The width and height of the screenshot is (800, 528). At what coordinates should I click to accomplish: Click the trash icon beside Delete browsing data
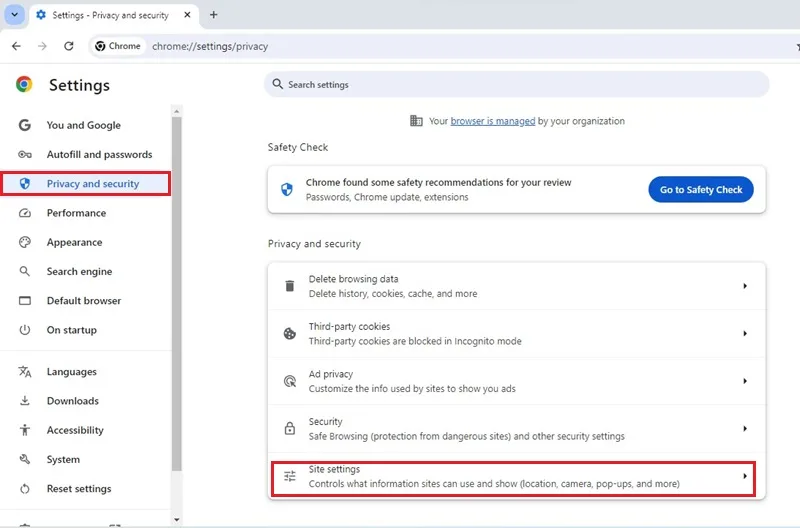tap(289, 286)
